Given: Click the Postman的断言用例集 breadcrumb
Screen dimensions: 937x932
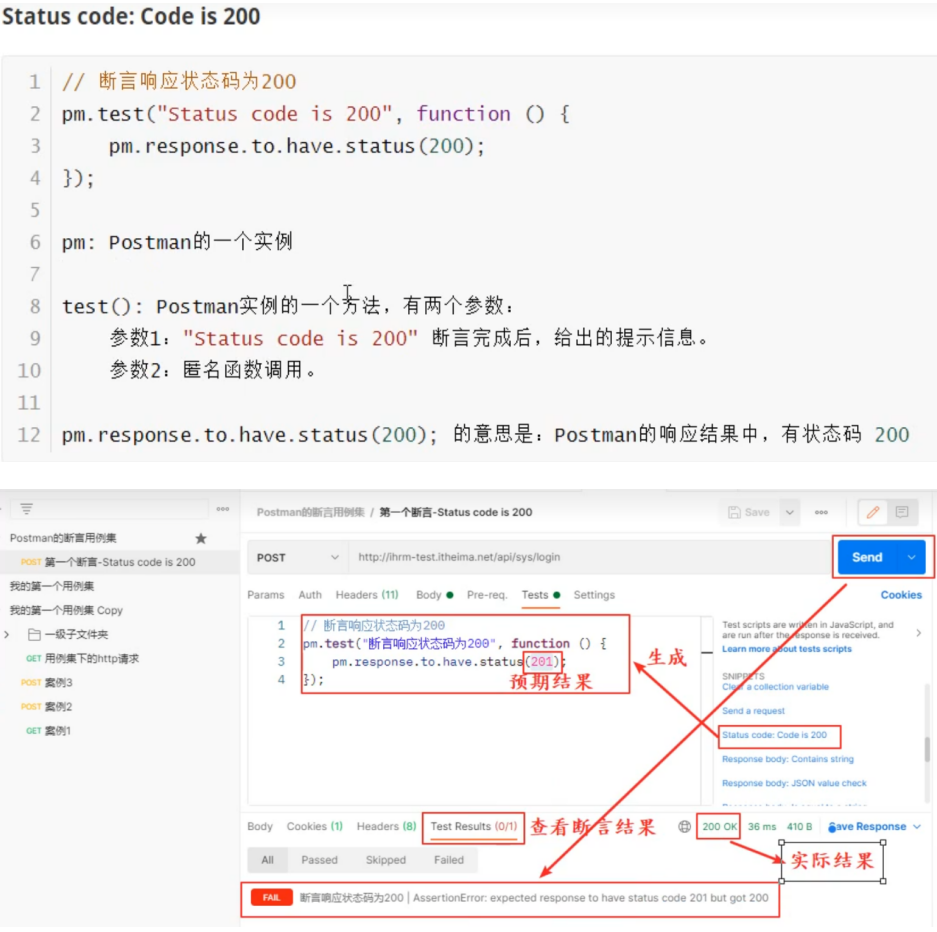Looking at the screenshot, I should click(x=310, y=512).
